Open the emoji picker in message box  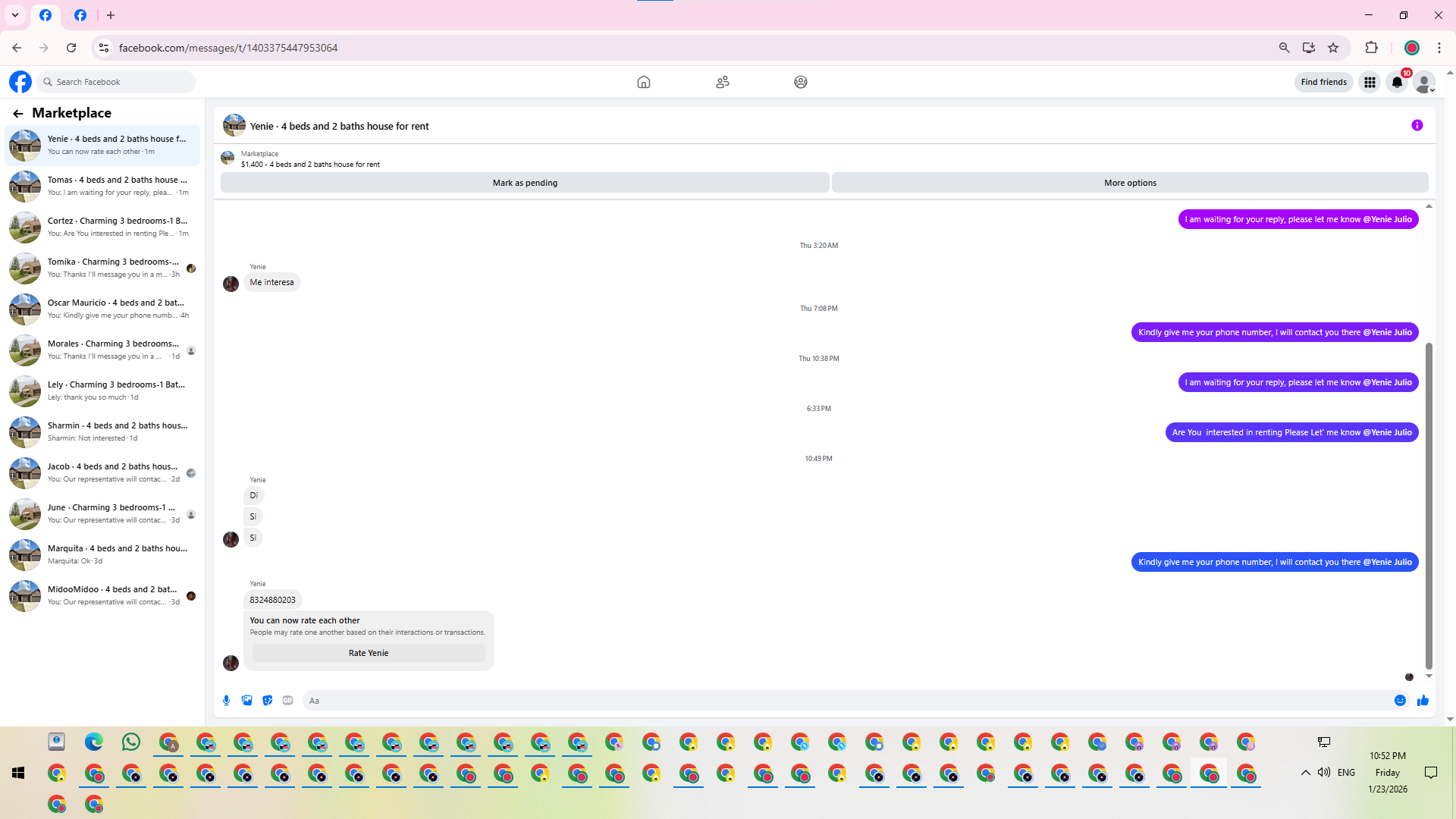tap(1400, 701)
